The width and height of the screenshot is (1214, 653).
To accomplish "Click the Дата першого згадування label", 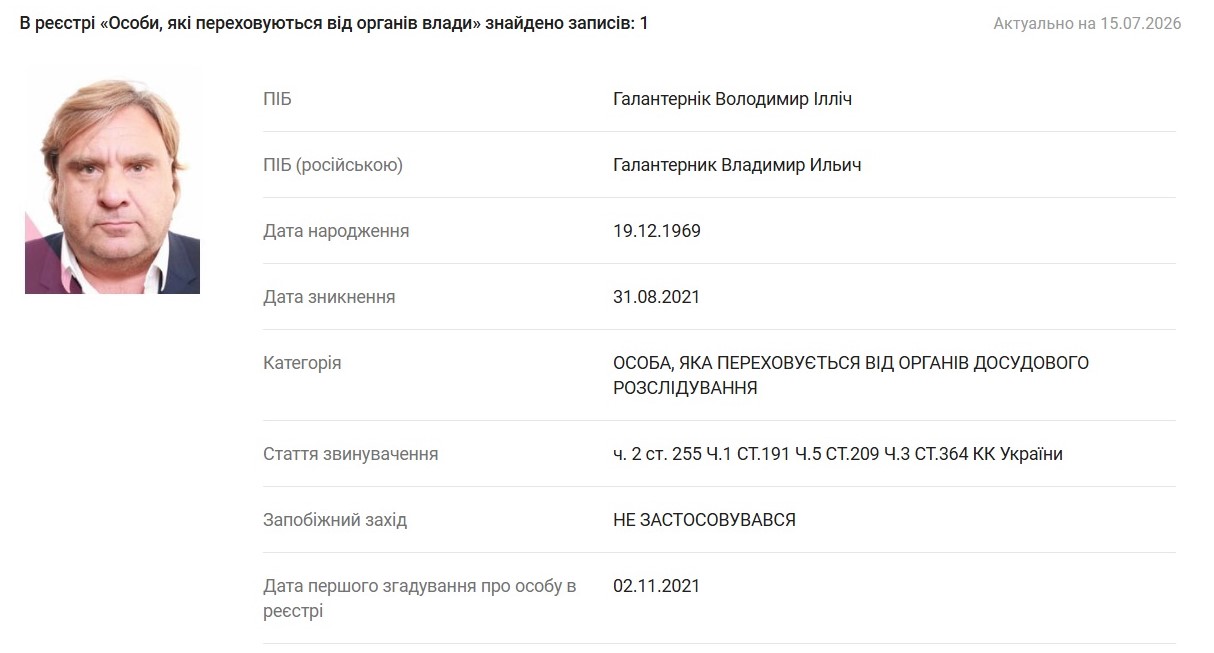I will 420,598.
